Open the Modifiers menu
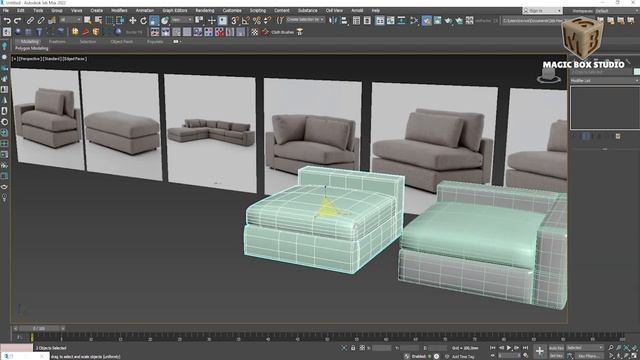 [119, 10]
